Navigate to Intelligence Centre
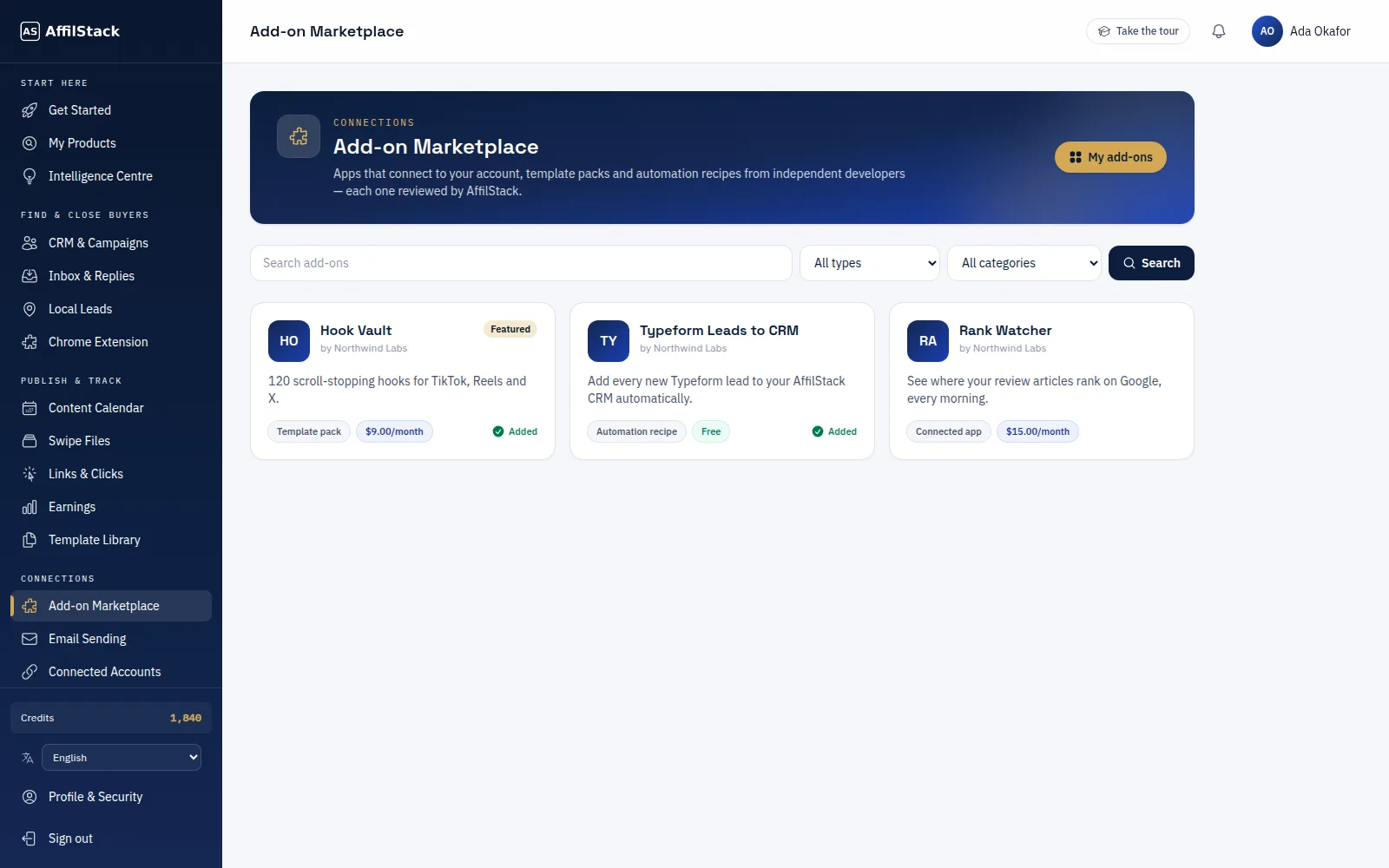This screenshot has height=868, width=1389. point(111,176)
